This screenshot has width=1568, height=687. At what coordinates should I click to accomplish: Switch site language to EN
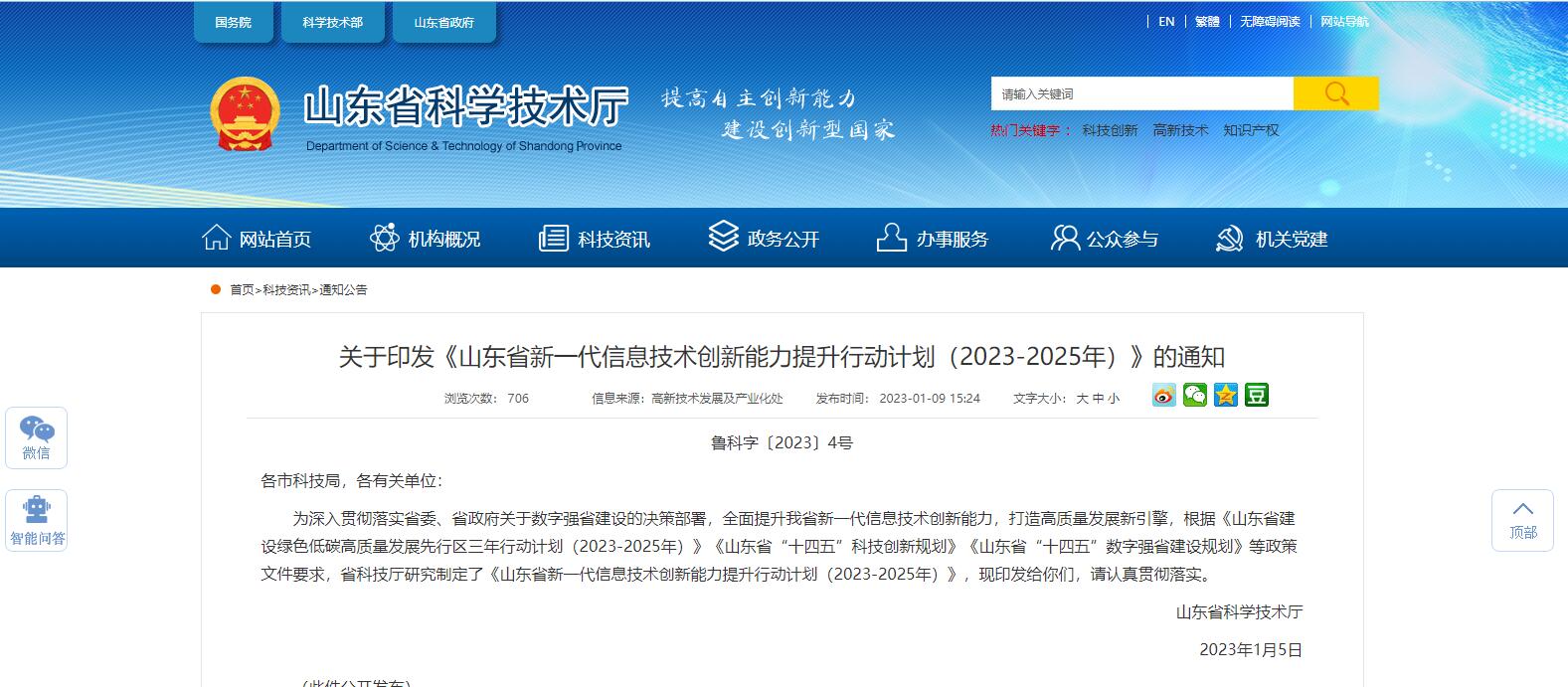pos(1166,22)
